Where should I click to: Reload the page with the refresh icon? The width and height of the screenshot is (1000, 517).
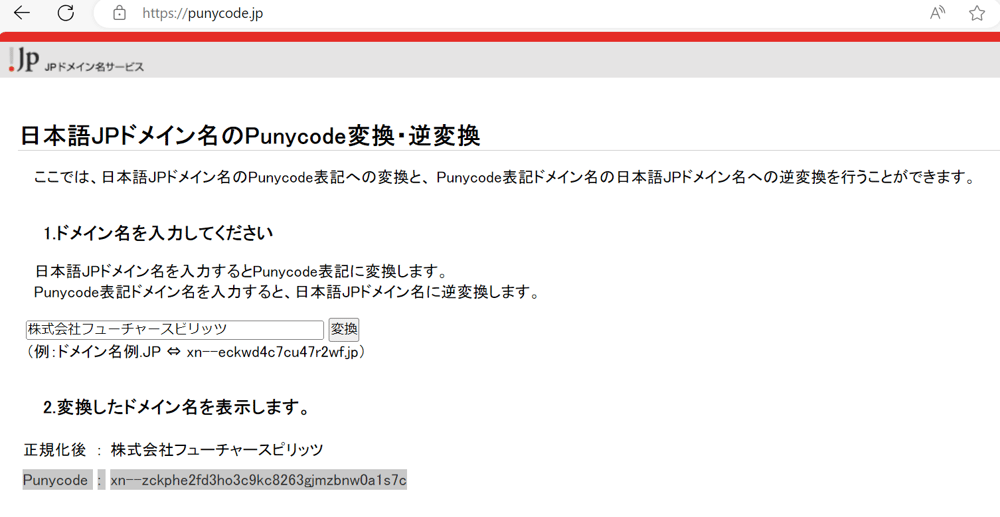click(66, 13)
